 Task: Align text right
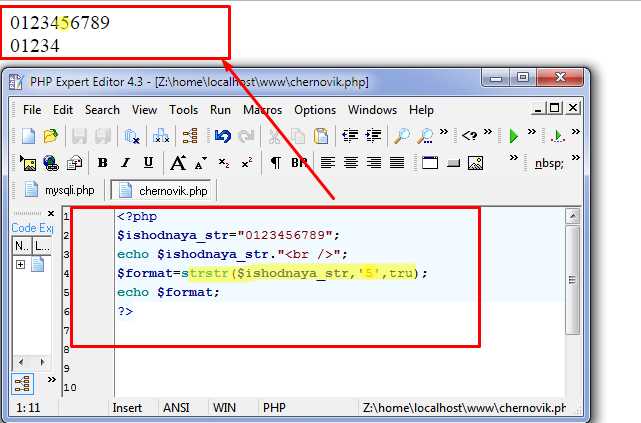[x=374, y=163]
